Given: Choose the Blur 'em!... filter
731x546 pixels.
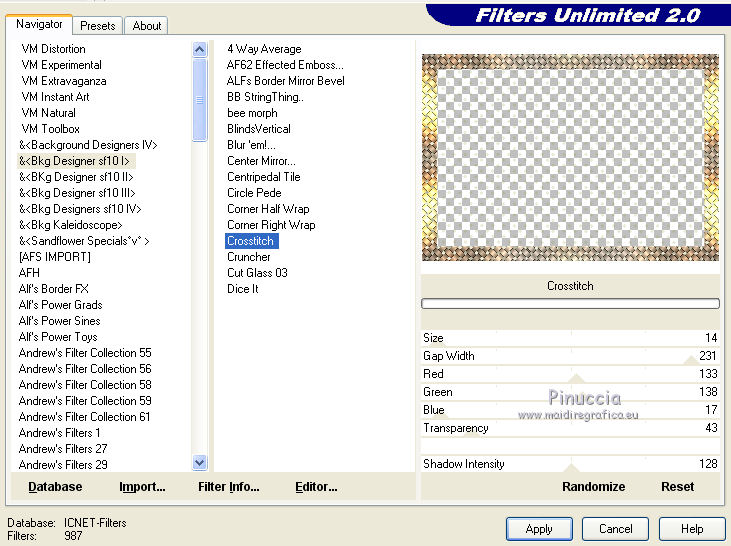Looking at the screenshot, I should coord(251,145).
